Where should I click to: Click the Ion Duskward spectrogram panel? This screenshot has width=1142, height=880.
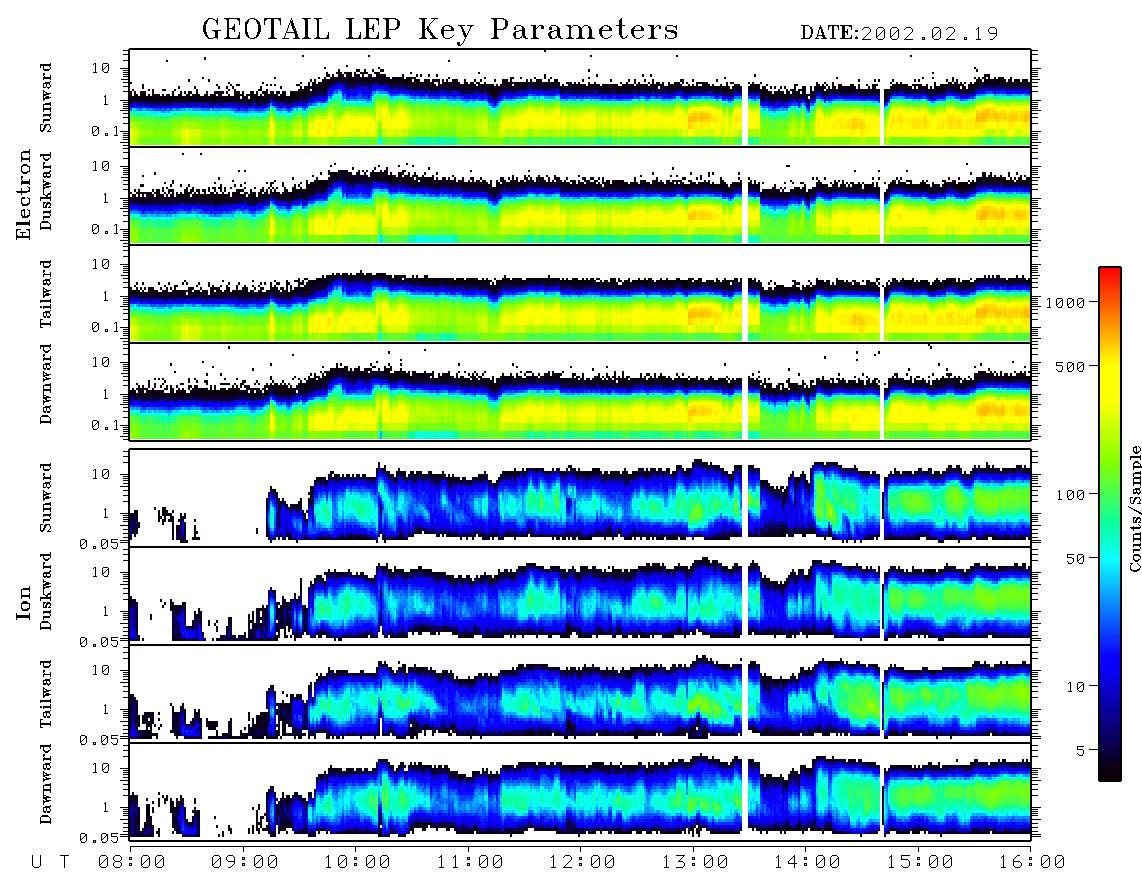pyautogui.click(x=580, y=595)
